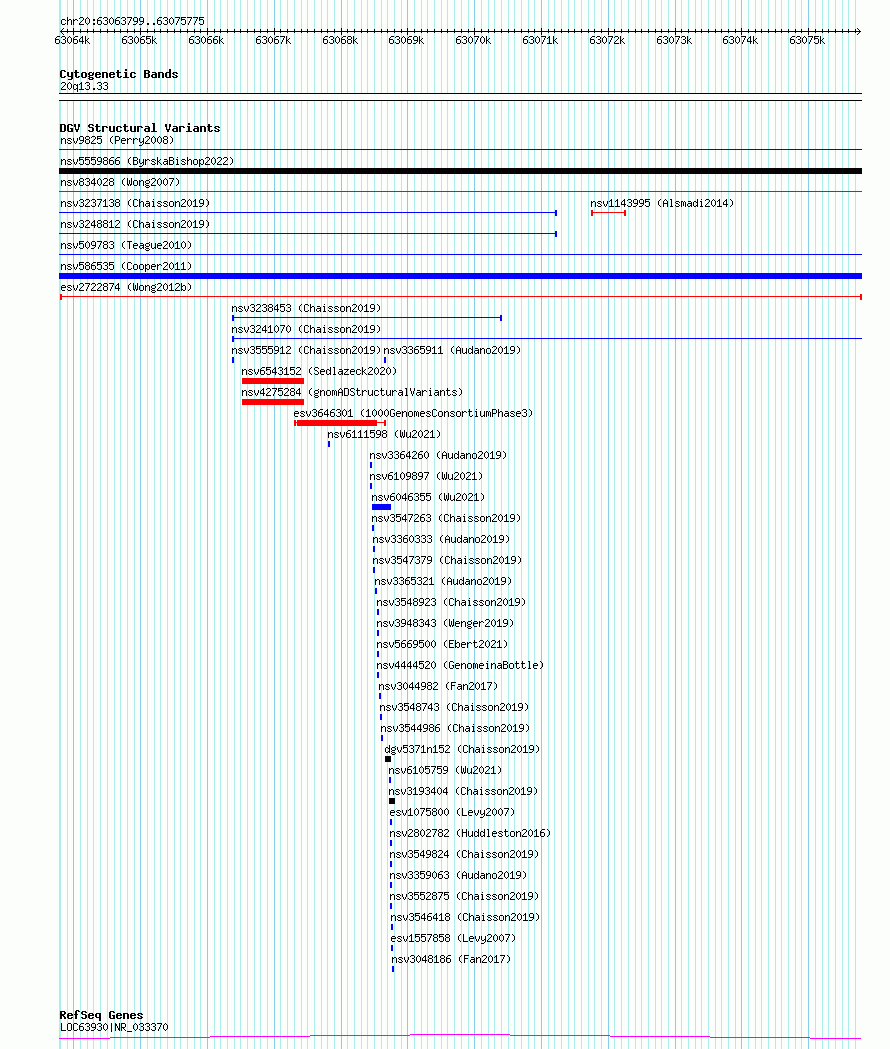Viewport: 890px width, 1049px height.
Task: Click the nsv3544986 (Chaisson2019) label
Action: 455,729
